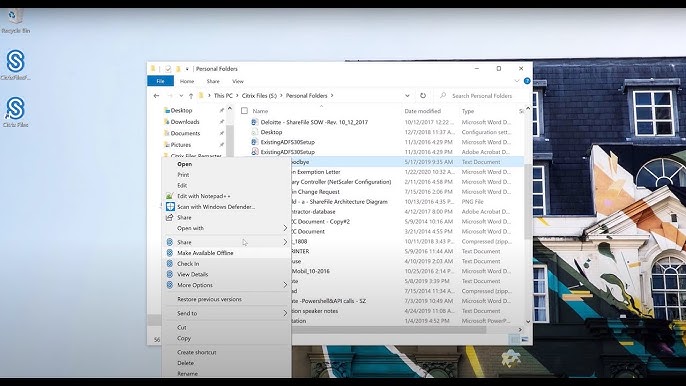Screen dimensions: 686x386
Task: Click the Desktop folder icon in navigation pane
Action: click(x=167, y=110)
